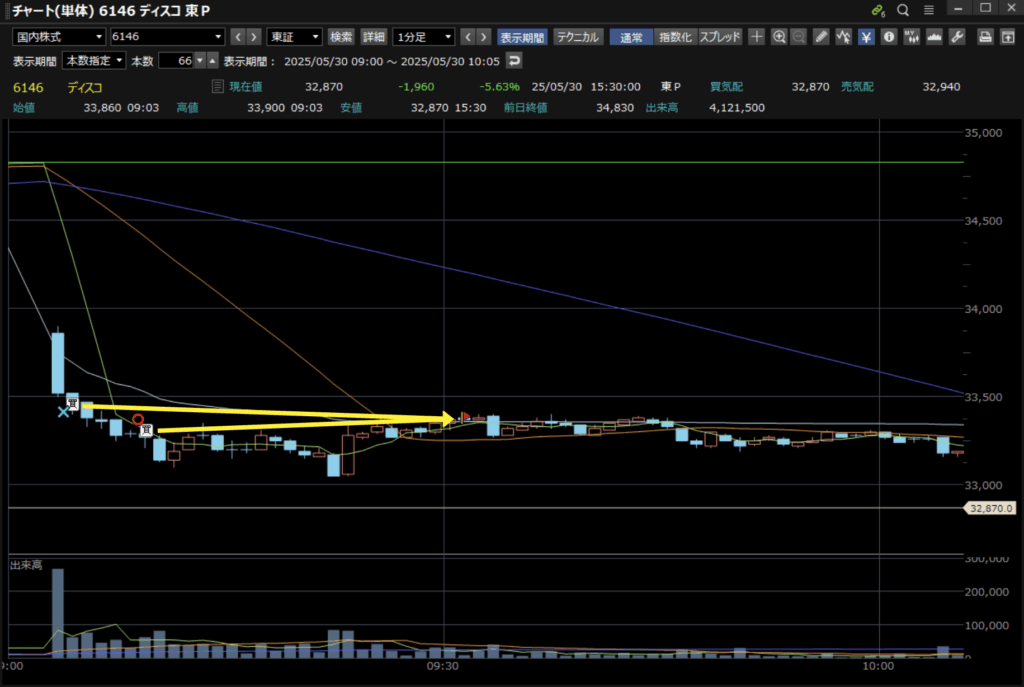The width and height of the screenshot is (1024, 687).
Task: Click the 買気配 label
Action: pyautogui.click(x=726, y=87)
